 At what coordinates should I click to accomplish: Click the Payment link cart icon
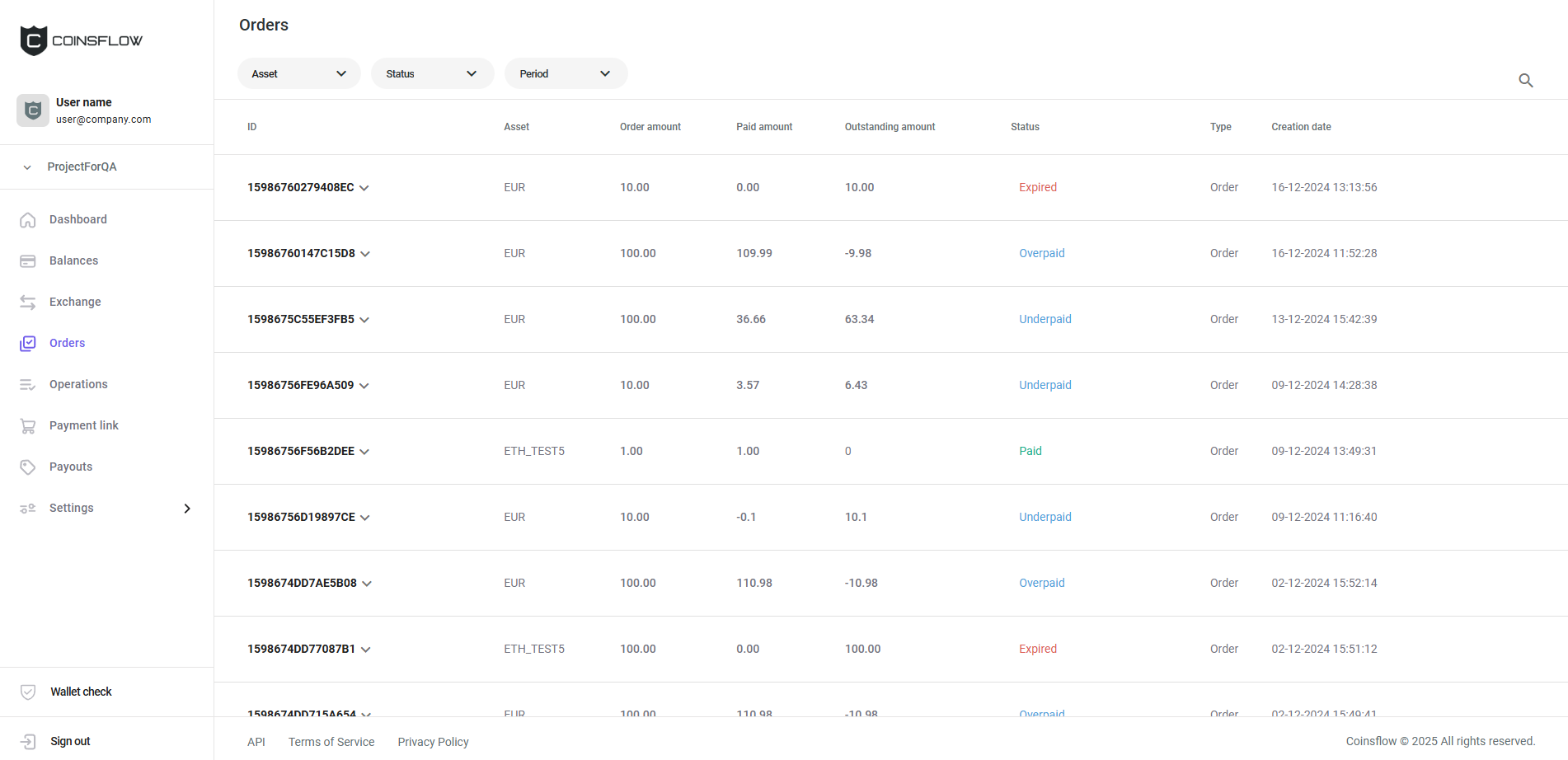click(x=28, y=426)
